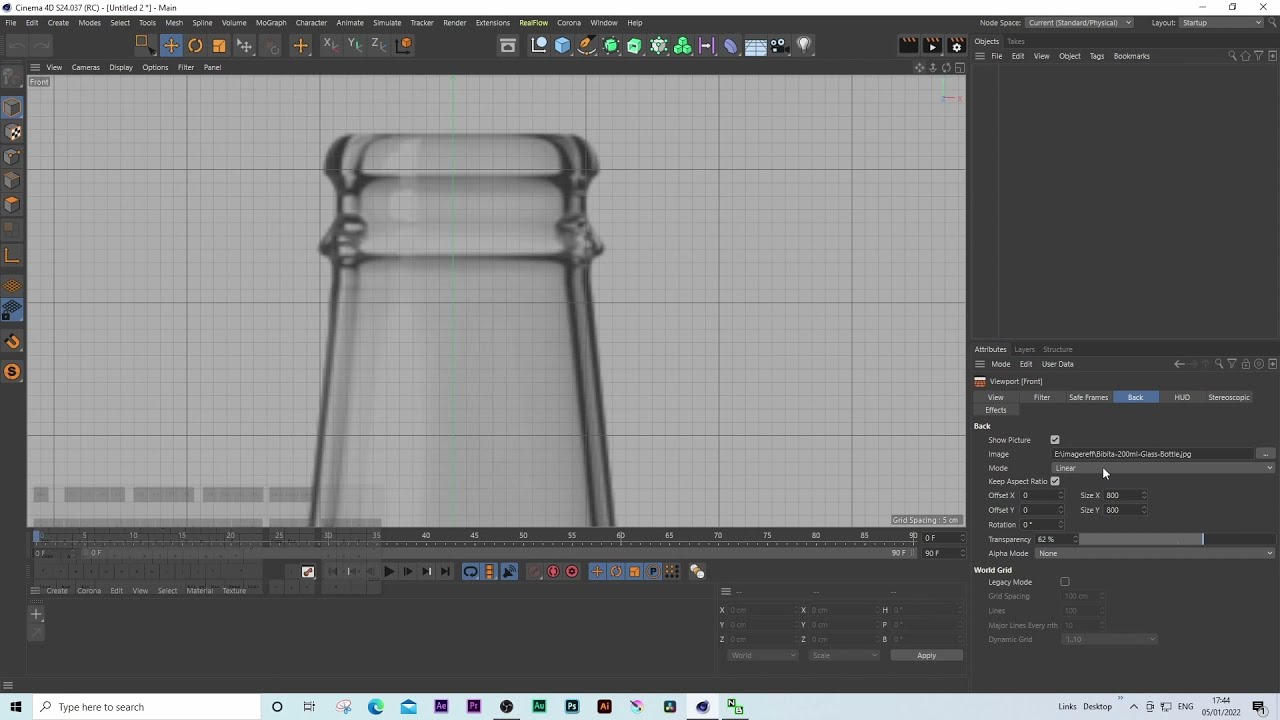1280x720 pixels.
Task: Open the Deformer (bend) icon
Action: pyautogui.click(x=731, y=45)
